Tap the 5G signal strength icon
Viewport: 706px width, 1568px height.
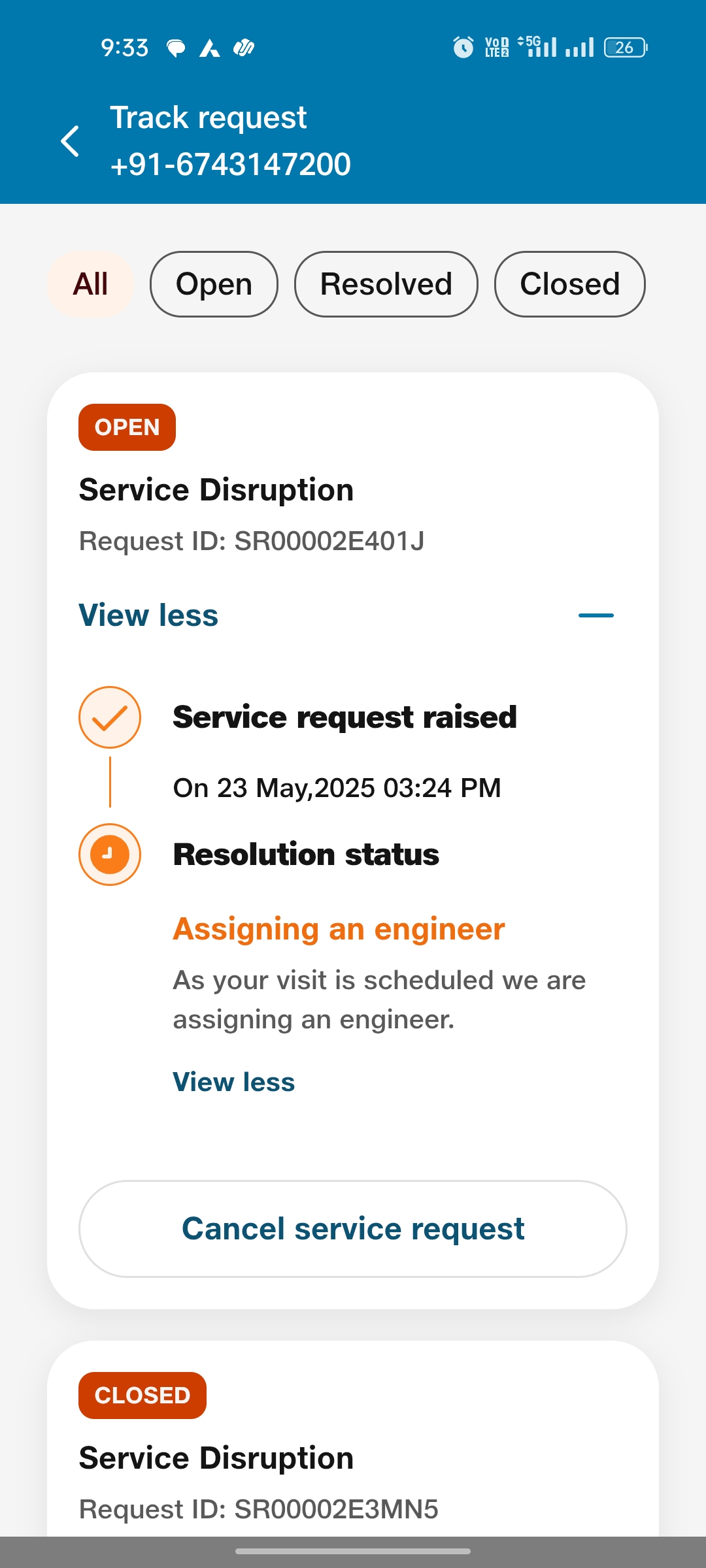[x=537, y=47]
